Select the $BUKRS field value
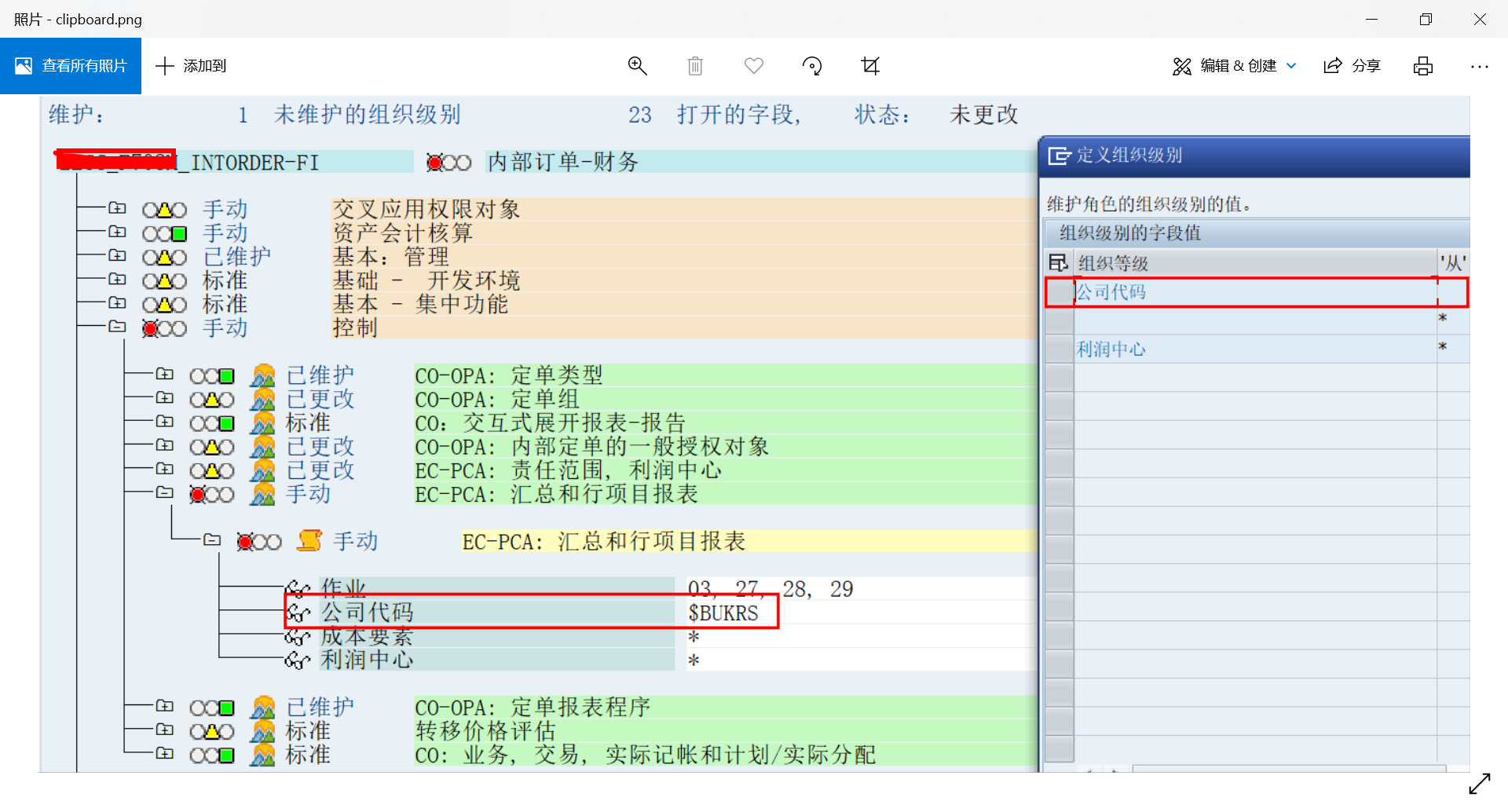 [x=723, y=613]
